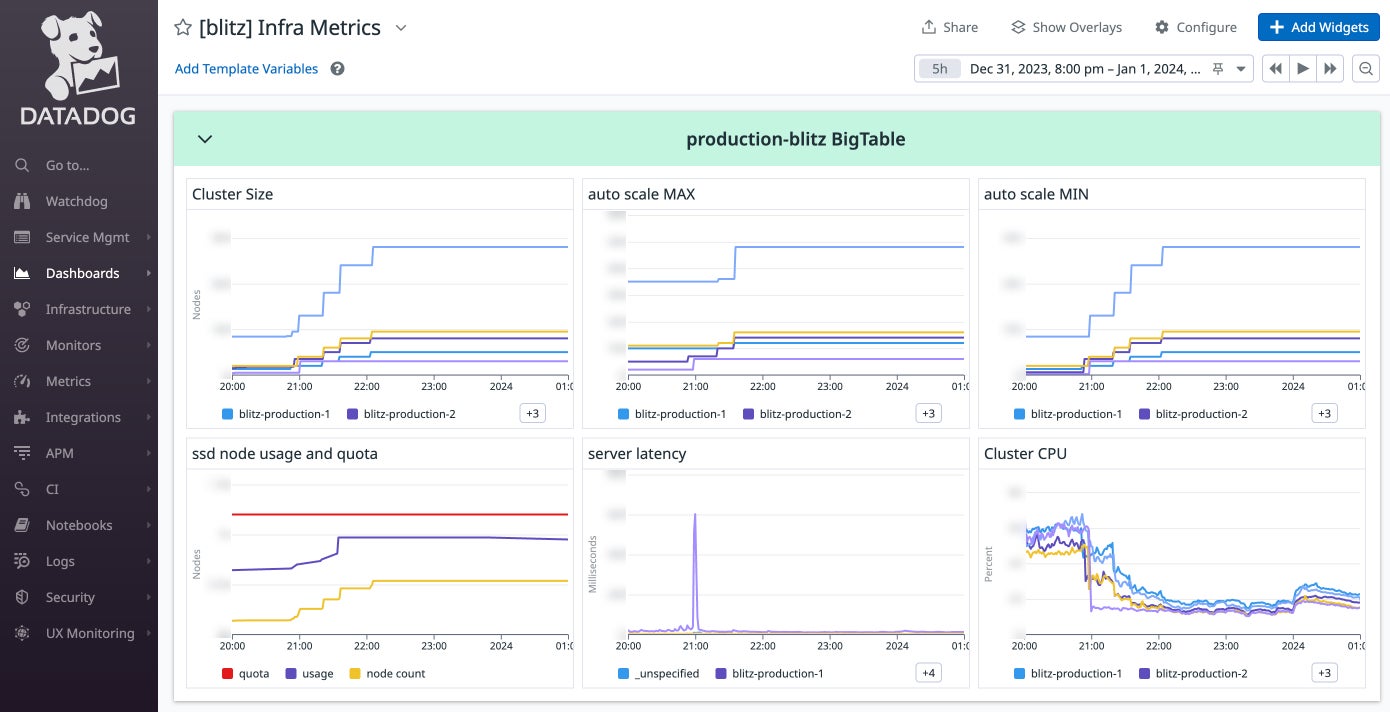Open the dashboard title dropdown chevron
1390x712 pixels.
[x=401, y=28]
